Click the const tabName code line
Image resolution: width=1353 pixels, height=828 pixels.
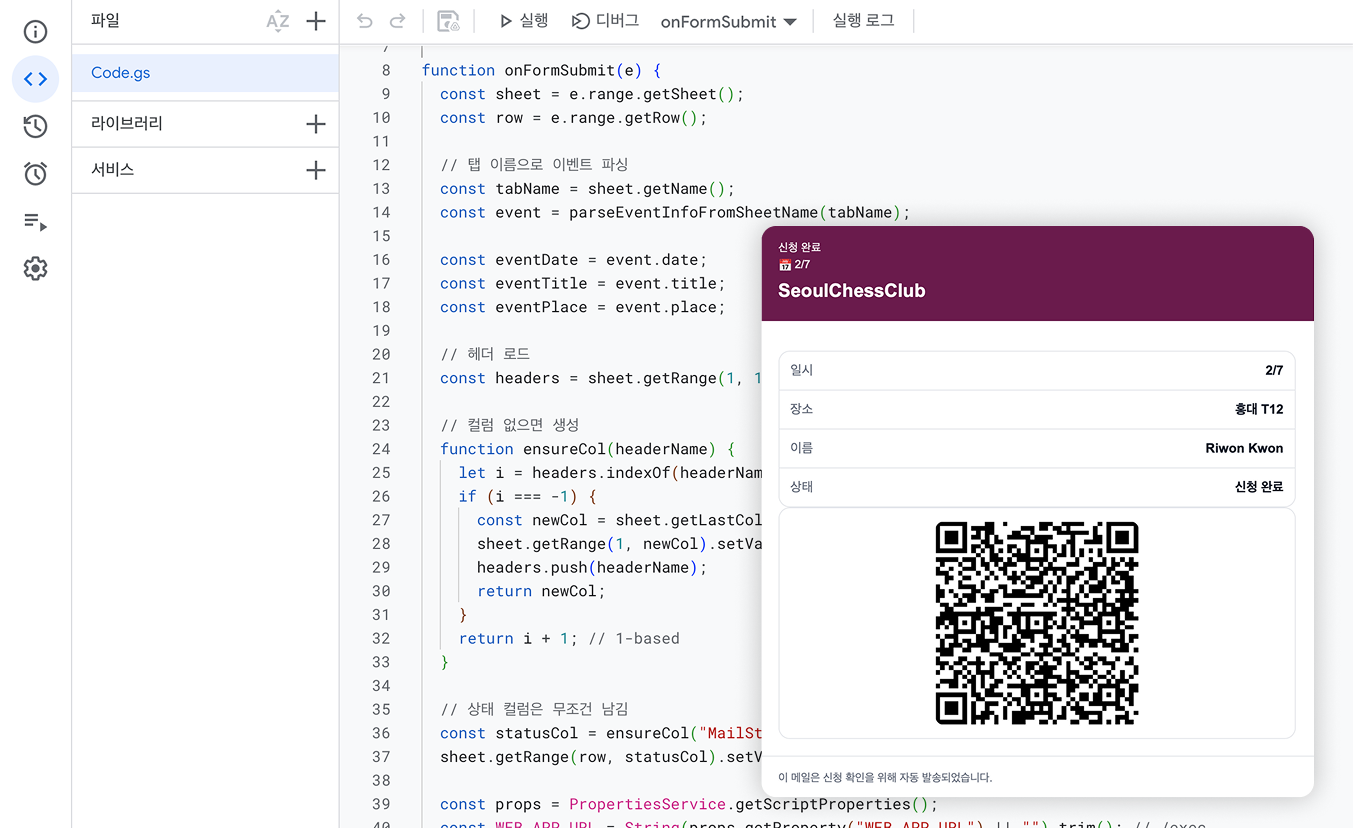pyautogui.click(x=587, y=189)
